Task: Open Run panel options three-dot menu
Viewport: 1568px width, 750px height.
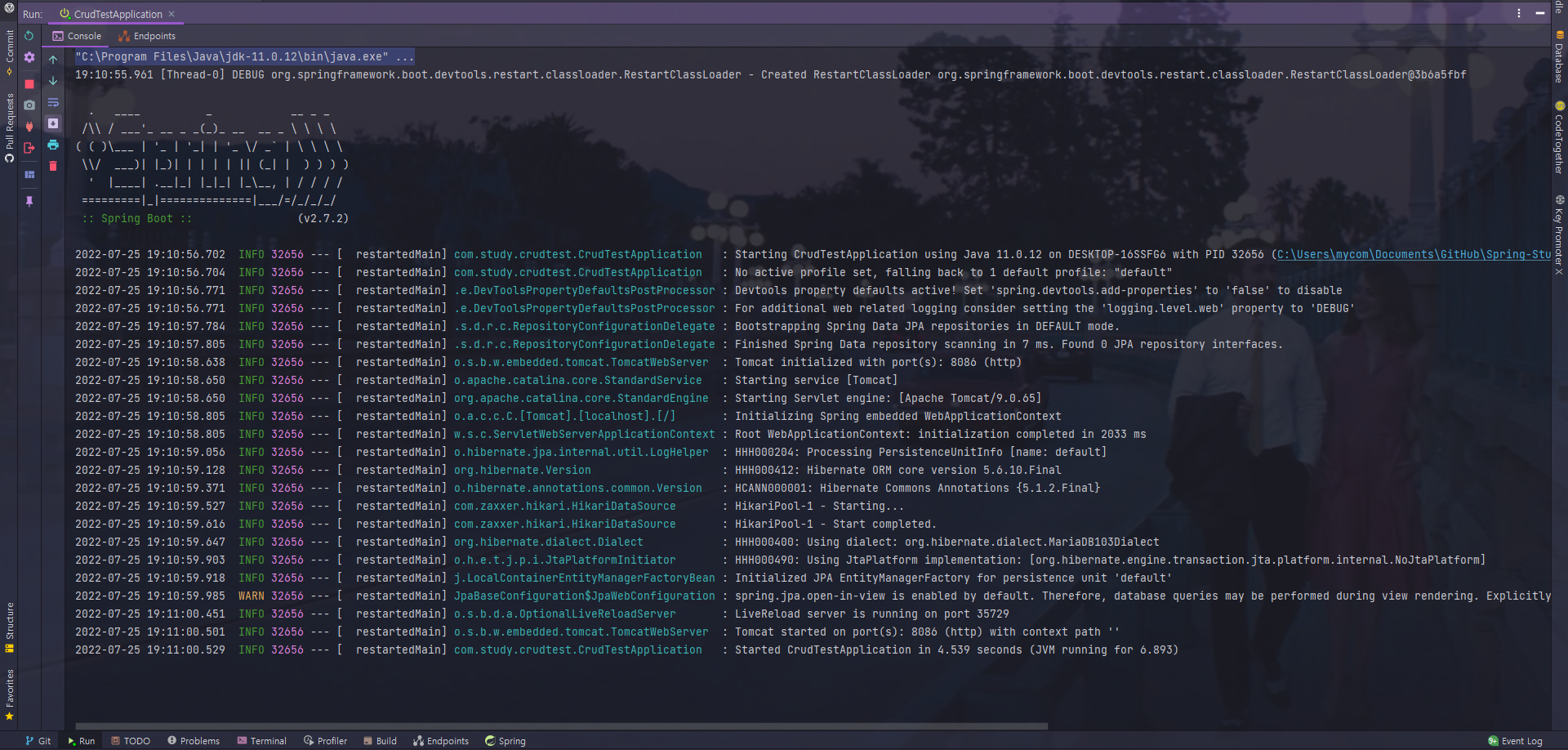Action: pos(1519,13)
